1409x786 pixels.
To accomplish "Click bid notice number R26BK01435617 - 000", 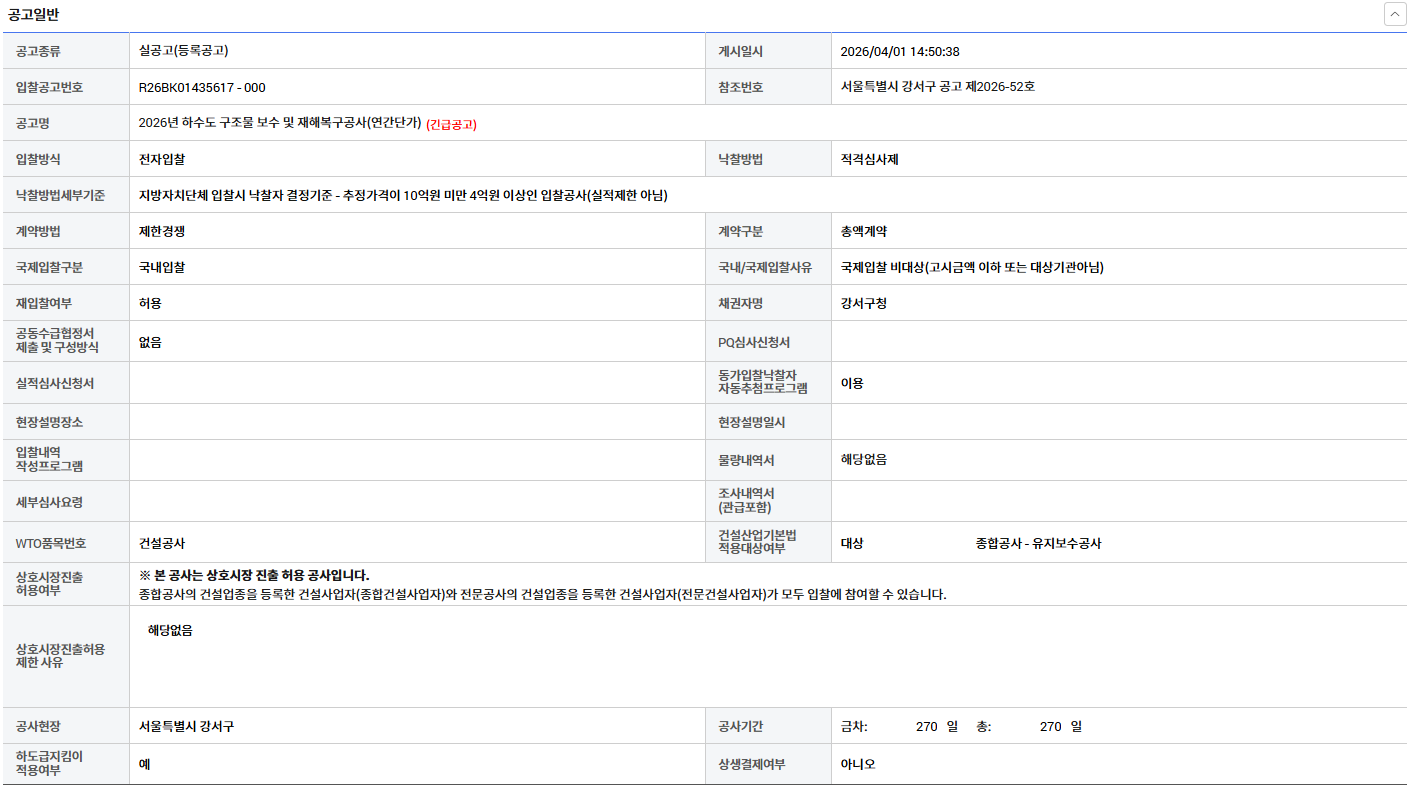I will (202, 87).
